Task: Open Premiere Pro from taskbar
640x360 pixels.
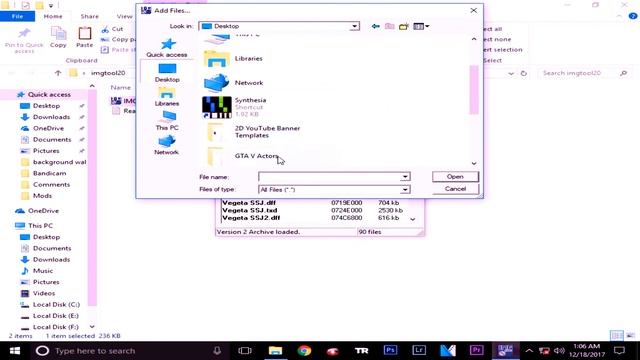Action: 476,351
